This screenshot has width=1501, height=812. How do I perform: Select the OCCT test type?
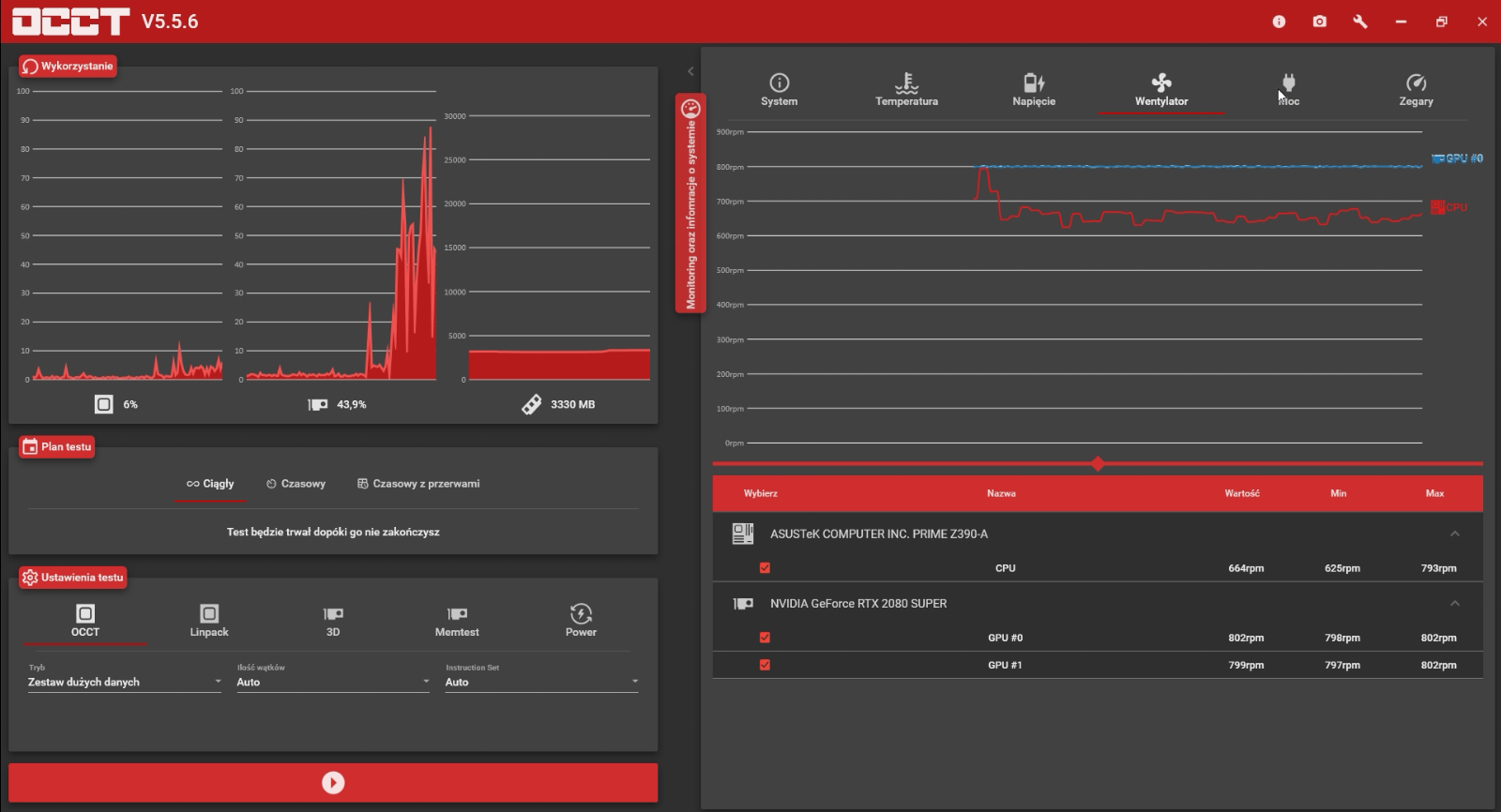point(85,622)
